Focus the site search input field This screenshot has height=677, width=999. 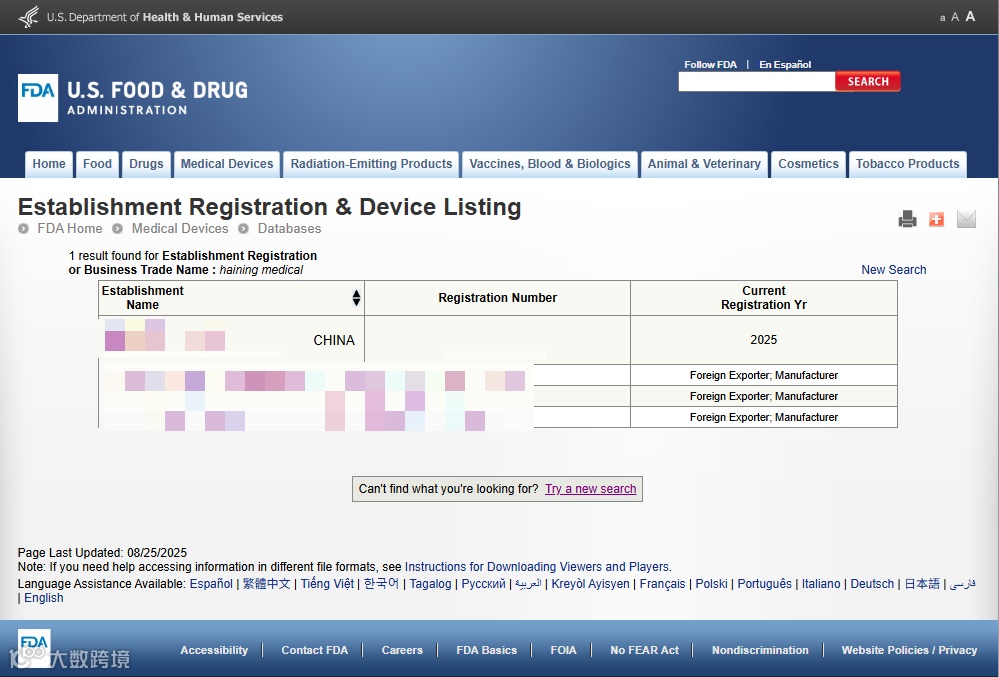tap(757, 82)
